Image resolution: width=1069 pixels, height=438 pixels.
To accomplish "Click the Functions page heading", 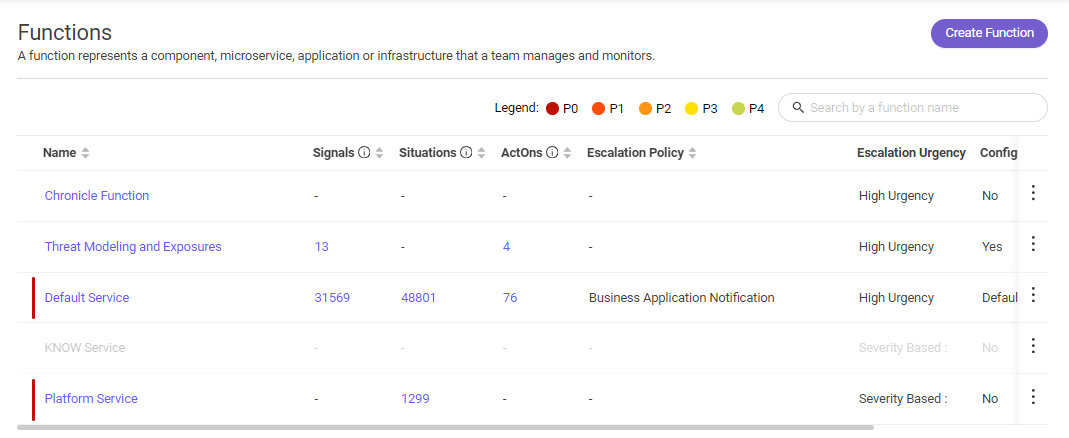I will tap(65, 32).
